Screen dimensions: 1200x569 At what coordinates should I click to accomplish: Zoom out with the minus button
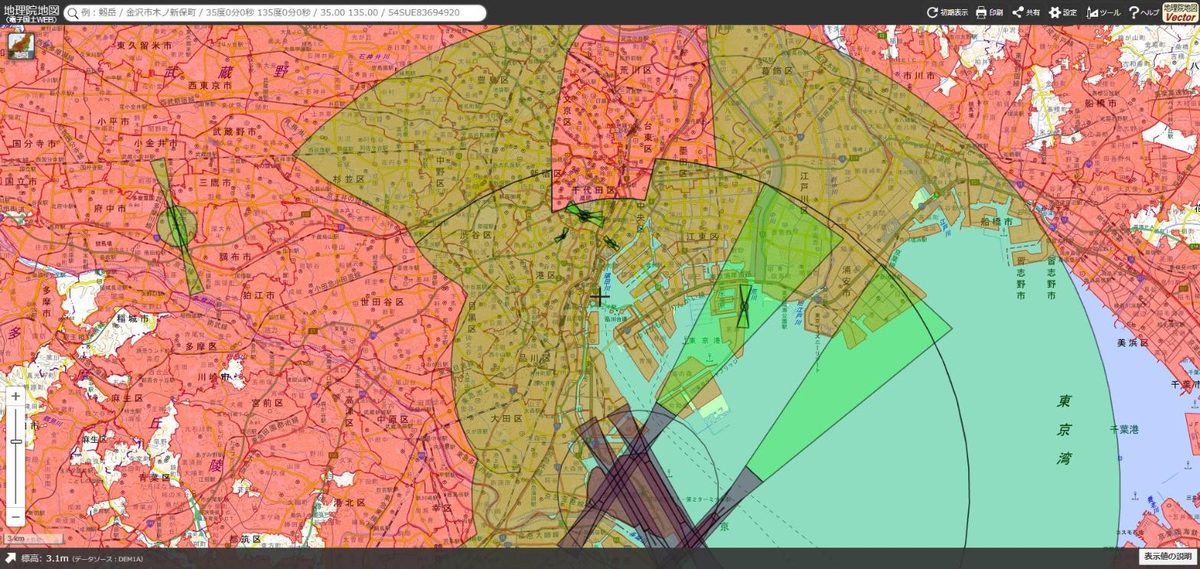tap(16, 516)
